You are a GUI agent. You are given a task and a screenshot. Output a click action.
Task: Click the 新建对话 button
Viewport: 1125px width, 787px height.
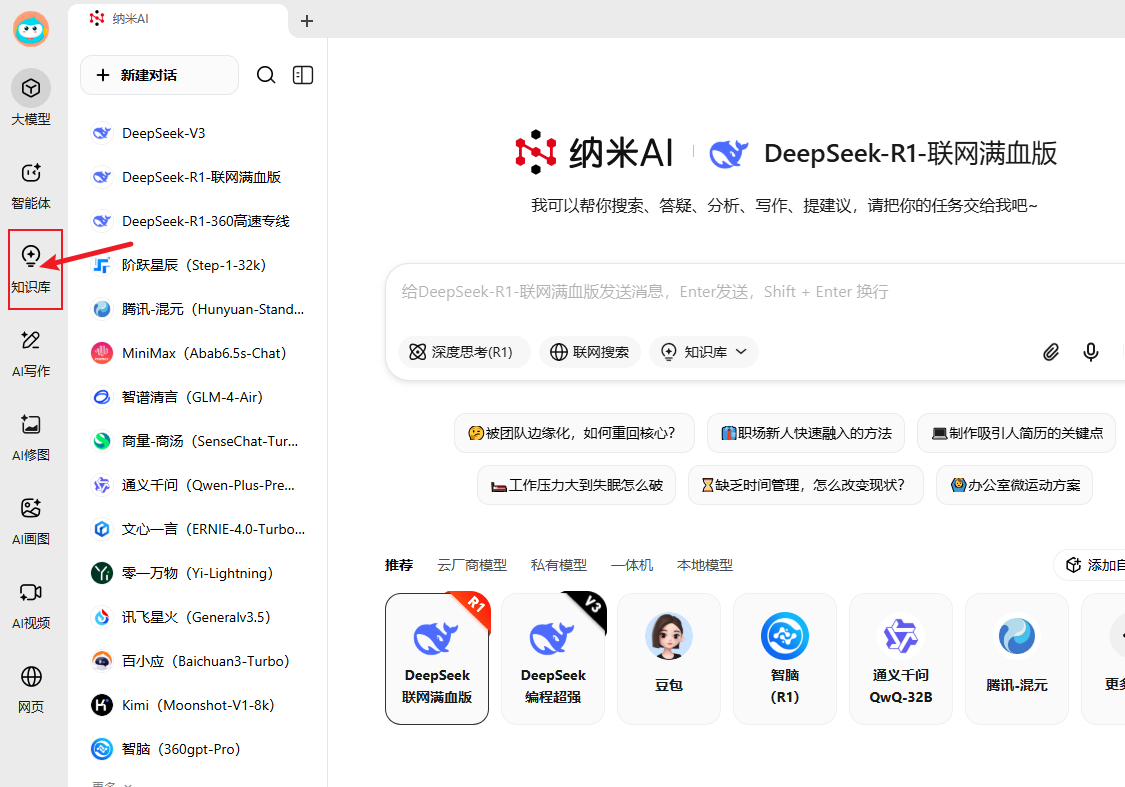coord(159,75)
